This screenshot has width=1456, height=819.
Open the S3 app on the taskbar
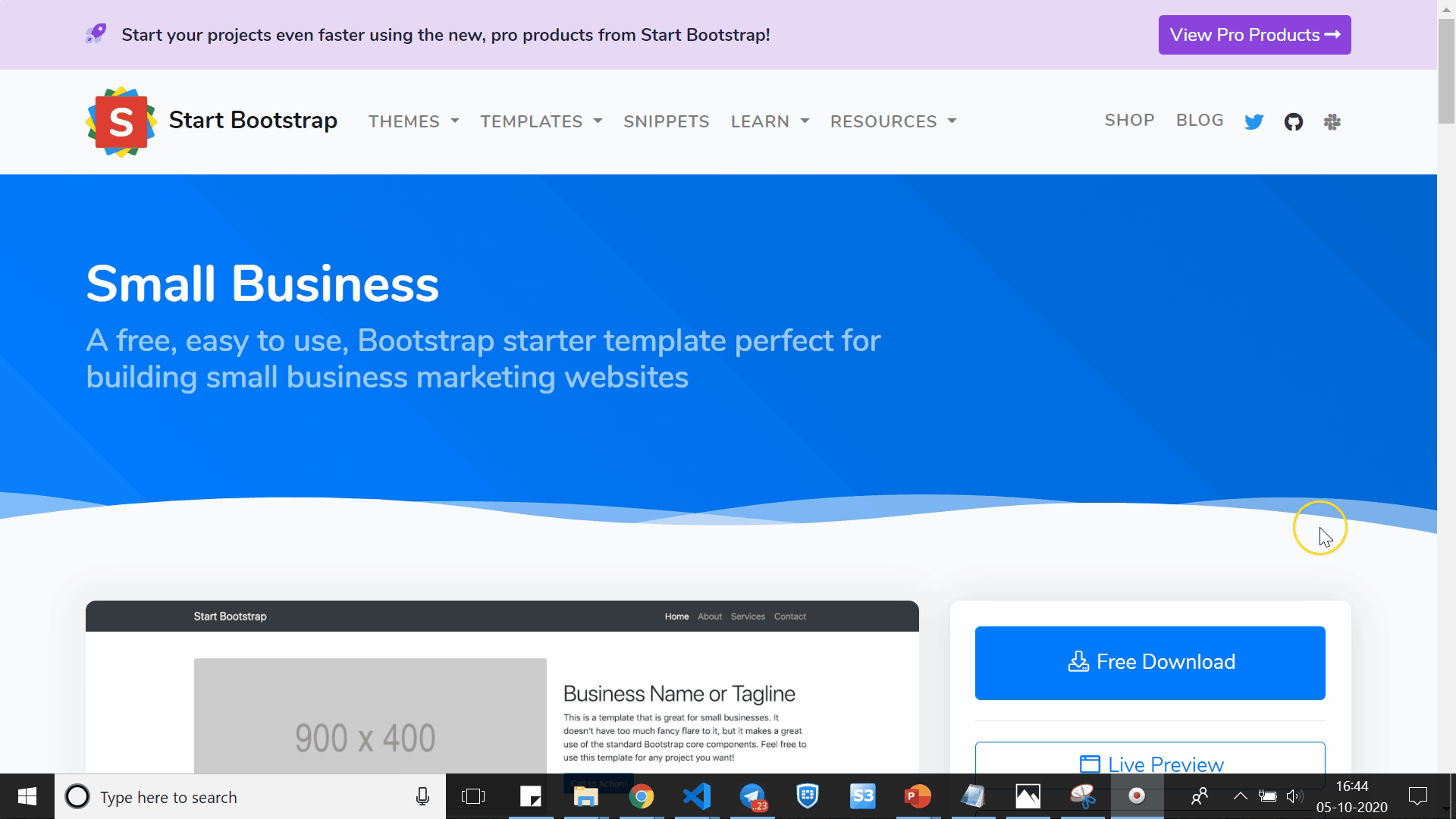[x=863, y=796]
